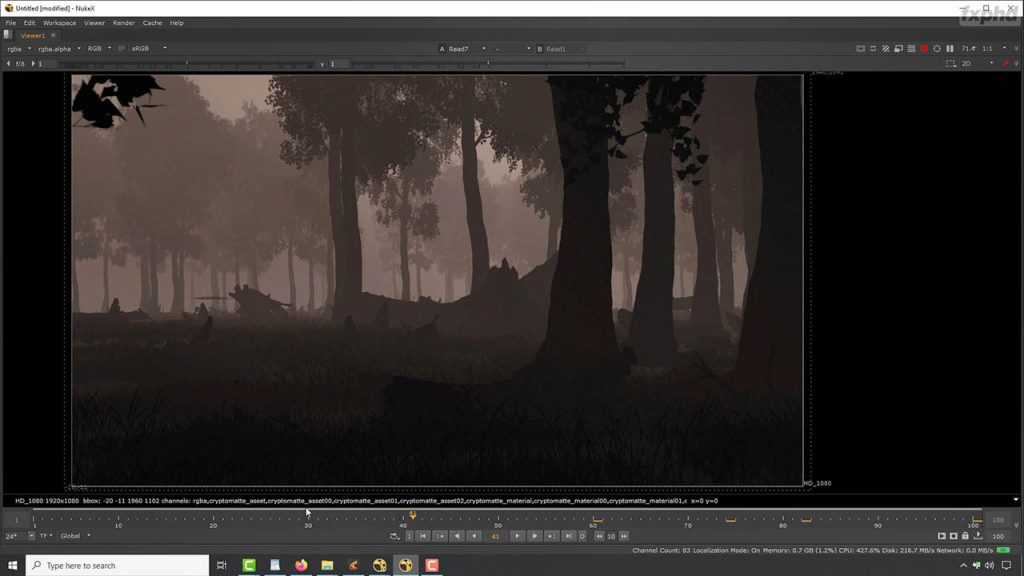Jump to previous keyframe button

click(x=440, y=536)
